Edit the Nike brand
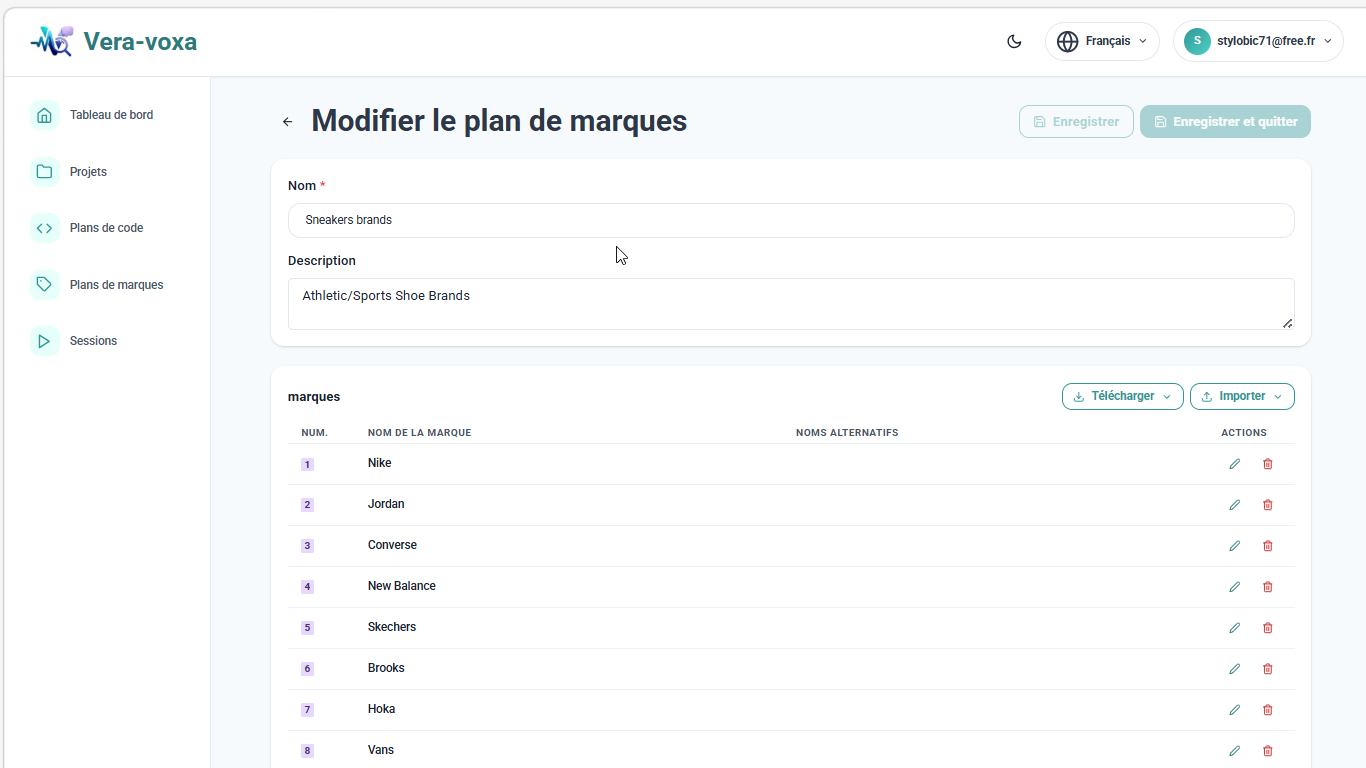 pos(1235,464)
